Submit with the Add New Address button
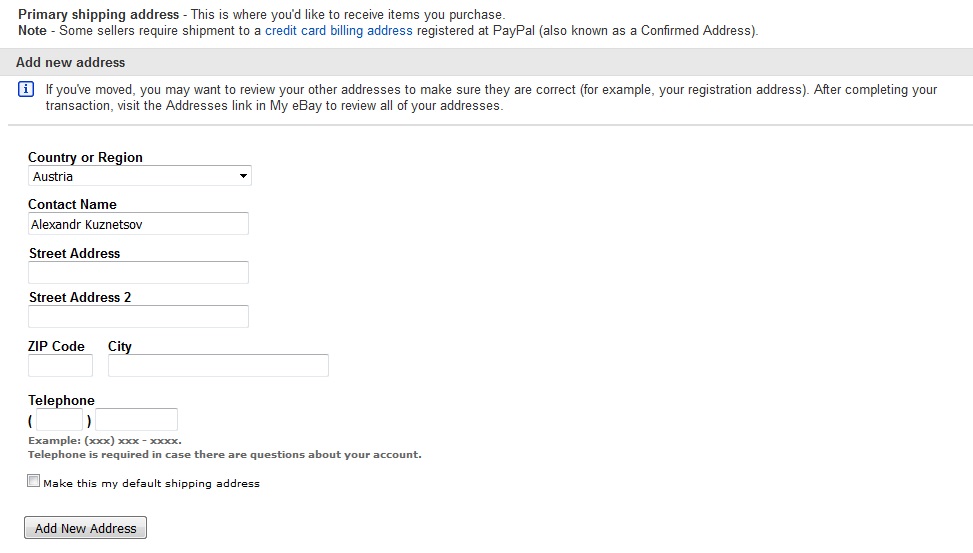The image size is (973, 553). (86, 528)
